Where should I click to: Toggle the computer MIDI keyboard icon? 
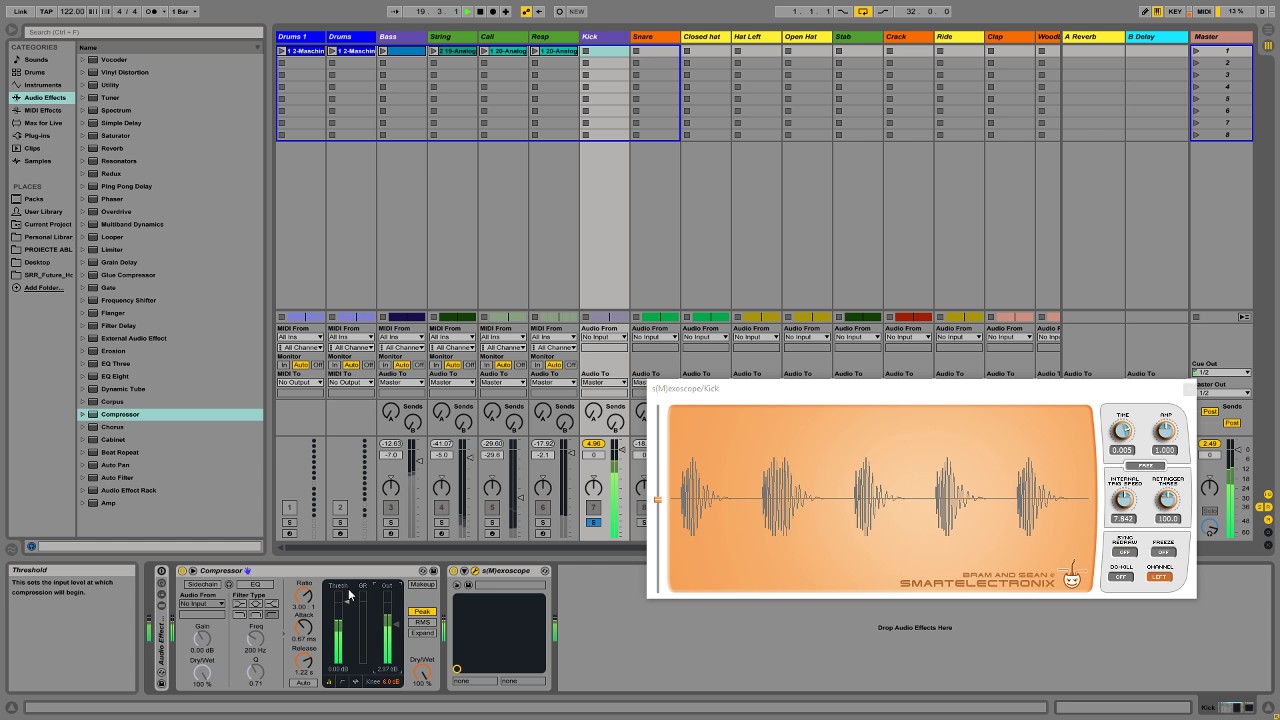(1158, 11)
